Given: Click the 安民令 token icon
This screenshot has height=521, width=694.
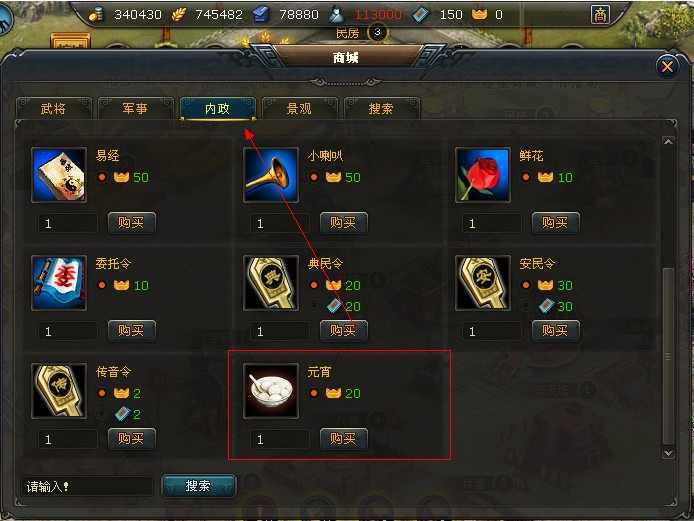Looking at the screenshot, I should click(x=483, y=283).
